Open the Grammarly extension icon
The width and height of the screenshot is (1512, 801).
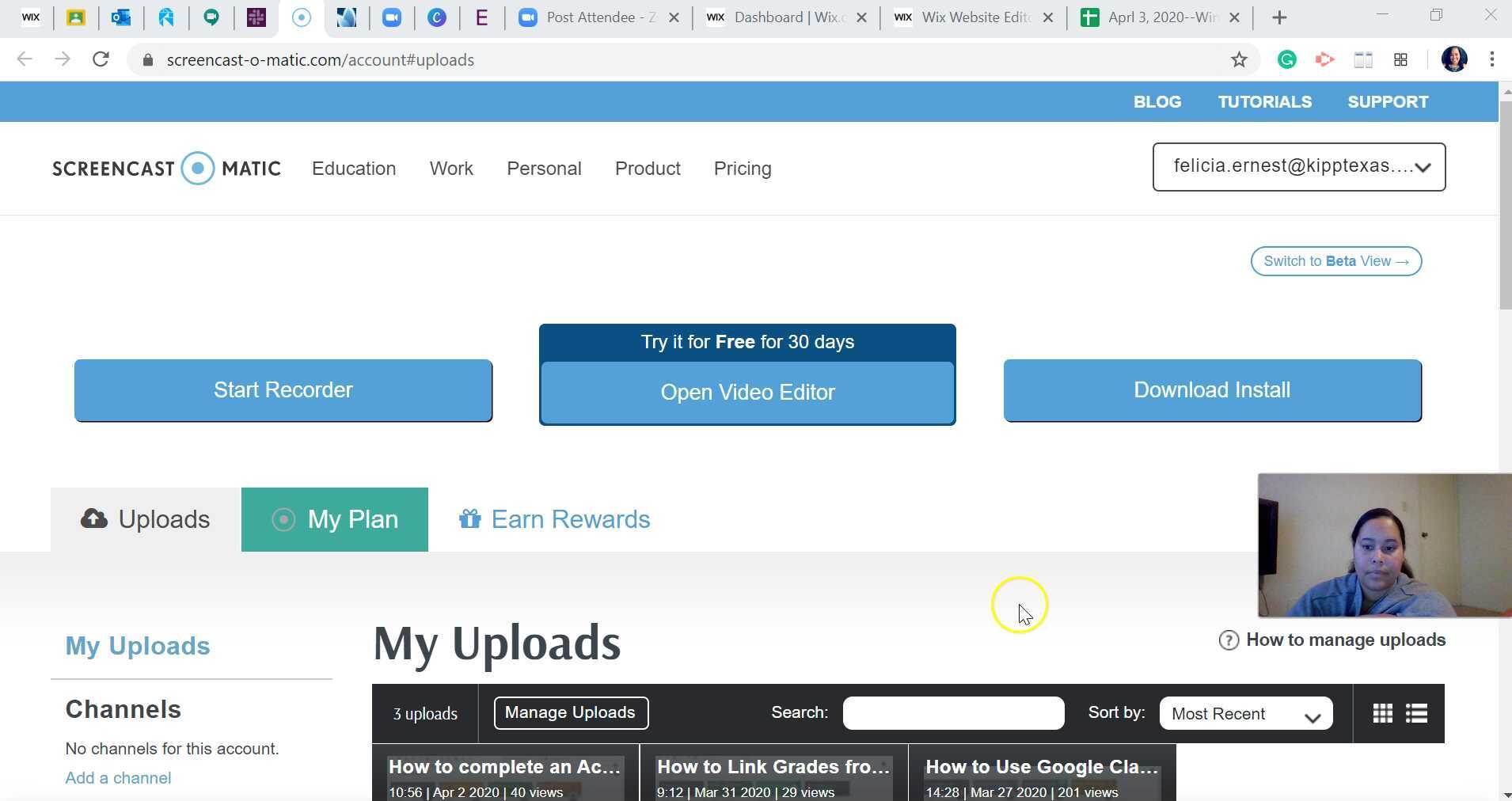click(x=1286, y=59)
